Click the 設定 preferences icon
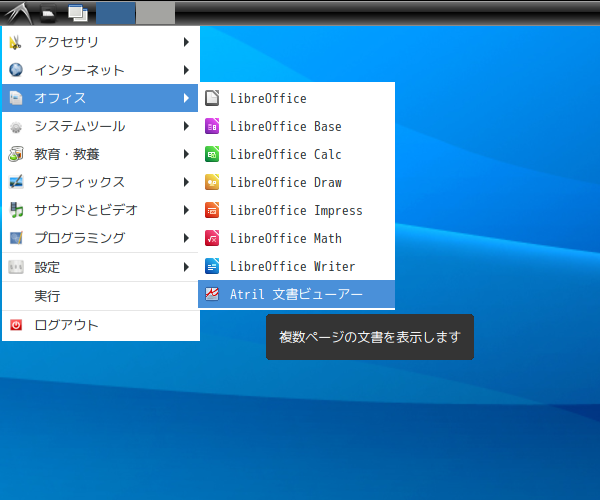This screenshot has width=600, height=500. (x=16, y=267)
